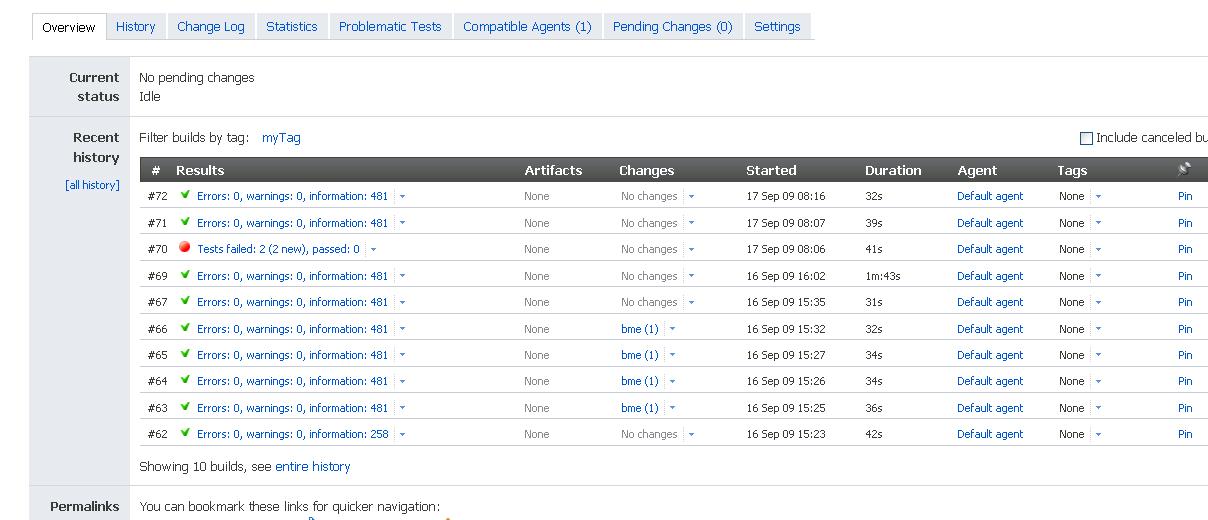Screen dimensions: 1208x520
Task: Click the red failed icon of build #70
Action: [185, 248]
